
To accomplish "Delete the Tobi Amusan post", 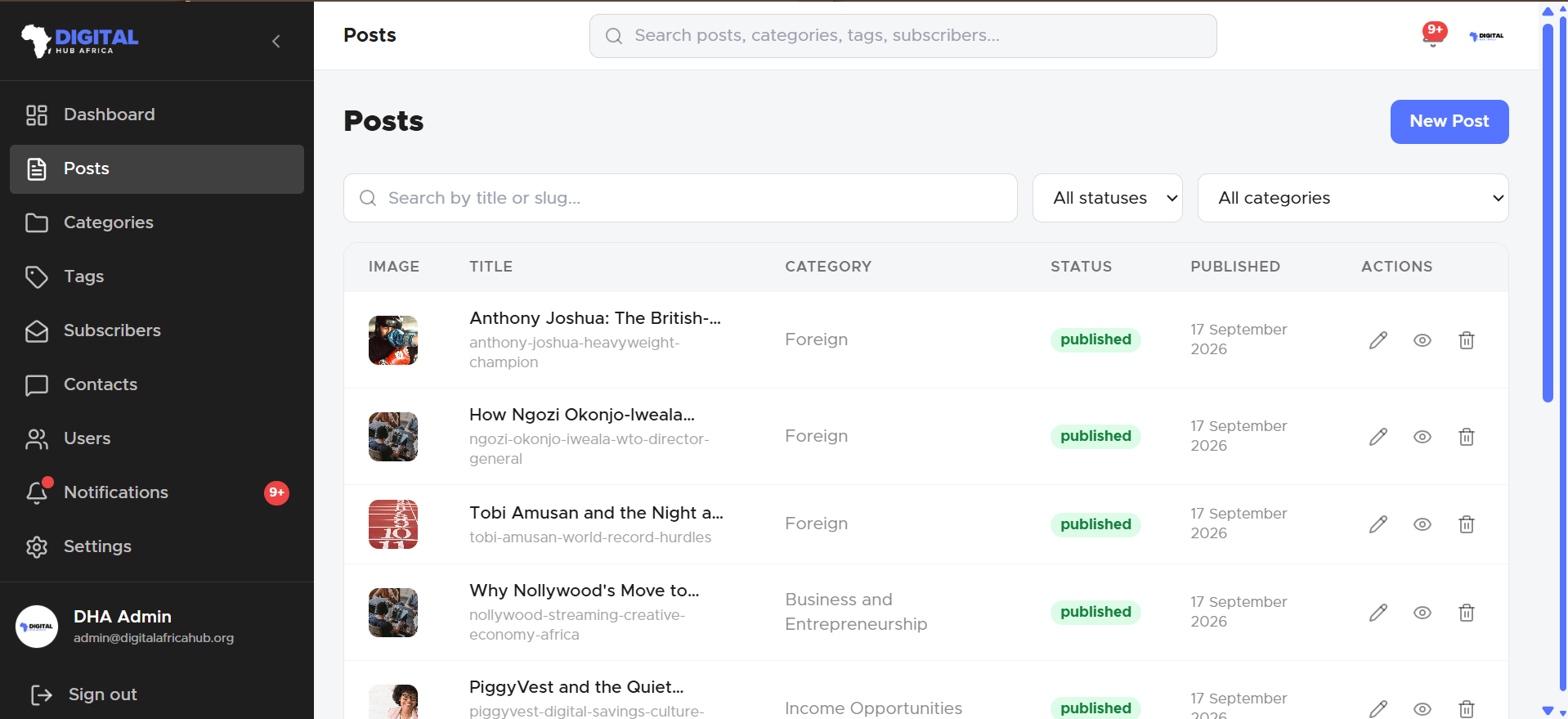I will pyautogui.click(x=1467, y=524).
